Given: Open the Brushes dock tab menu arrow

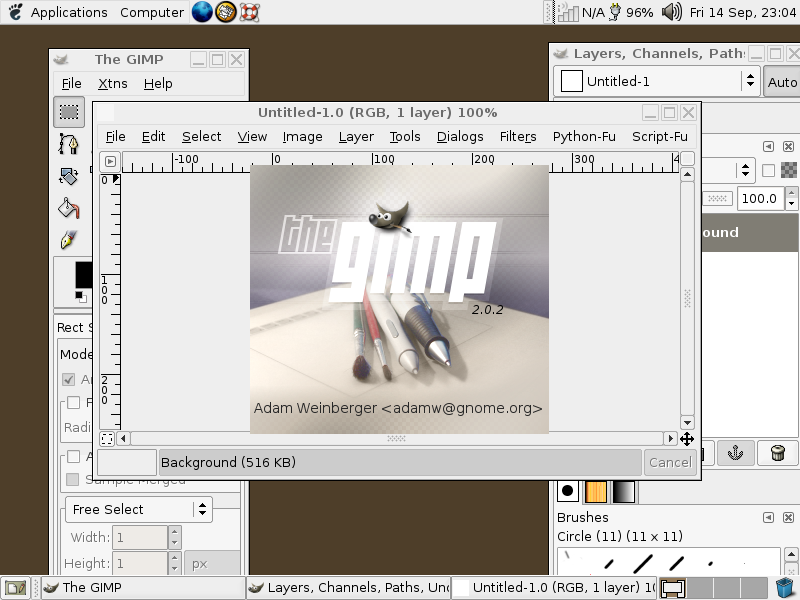Looking at the screenshot, I should pos(768,517).
